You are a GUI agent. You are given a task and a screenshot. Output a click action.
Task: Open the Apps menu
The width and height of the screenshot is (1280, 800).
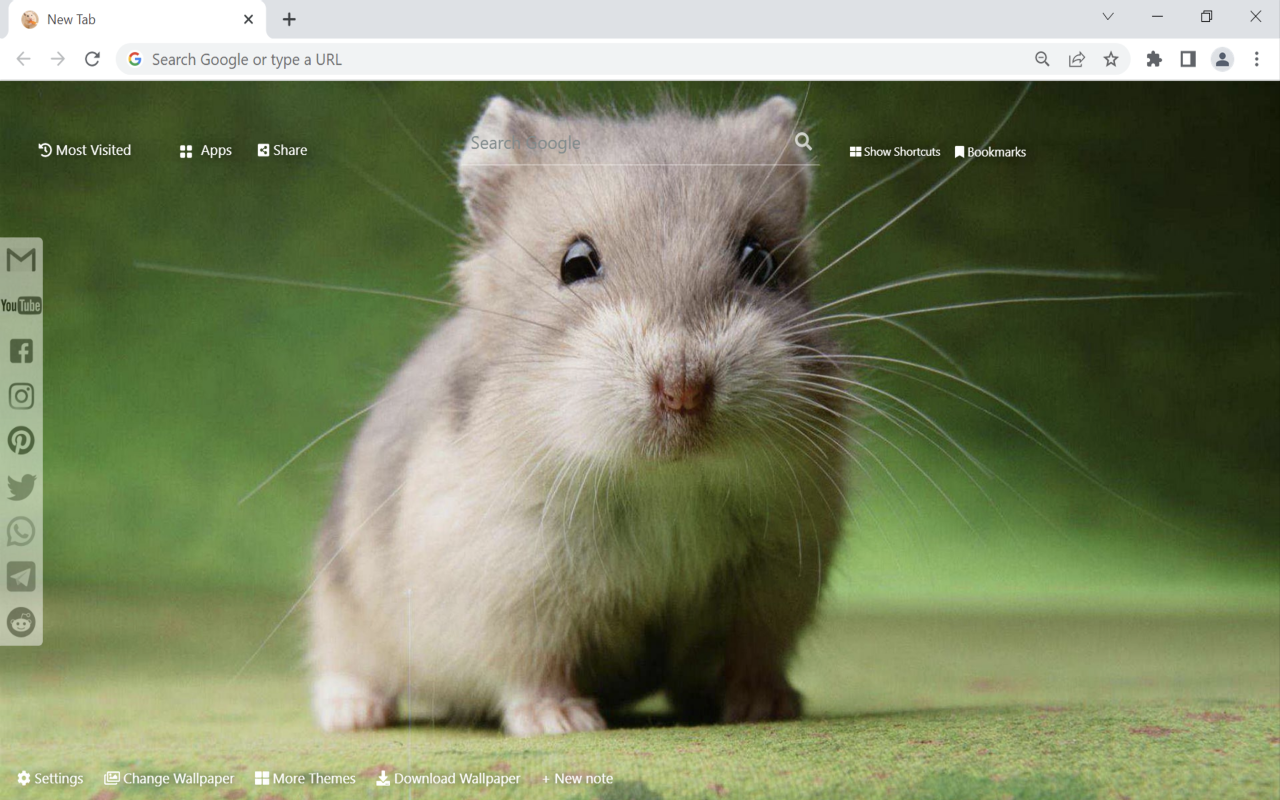coord(206,151)
